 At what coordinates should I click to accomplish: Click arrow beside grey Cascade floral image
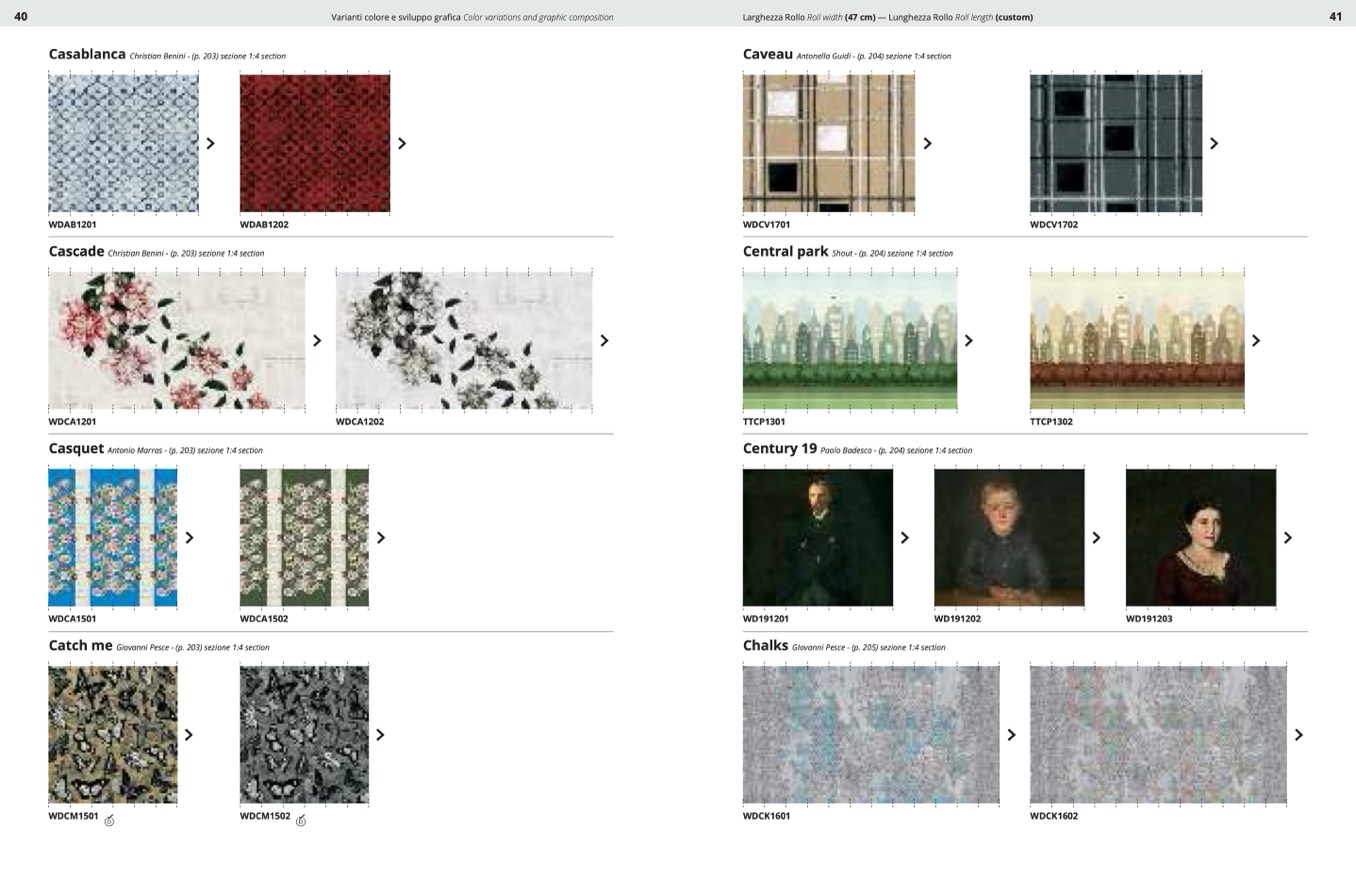[604, 340]
